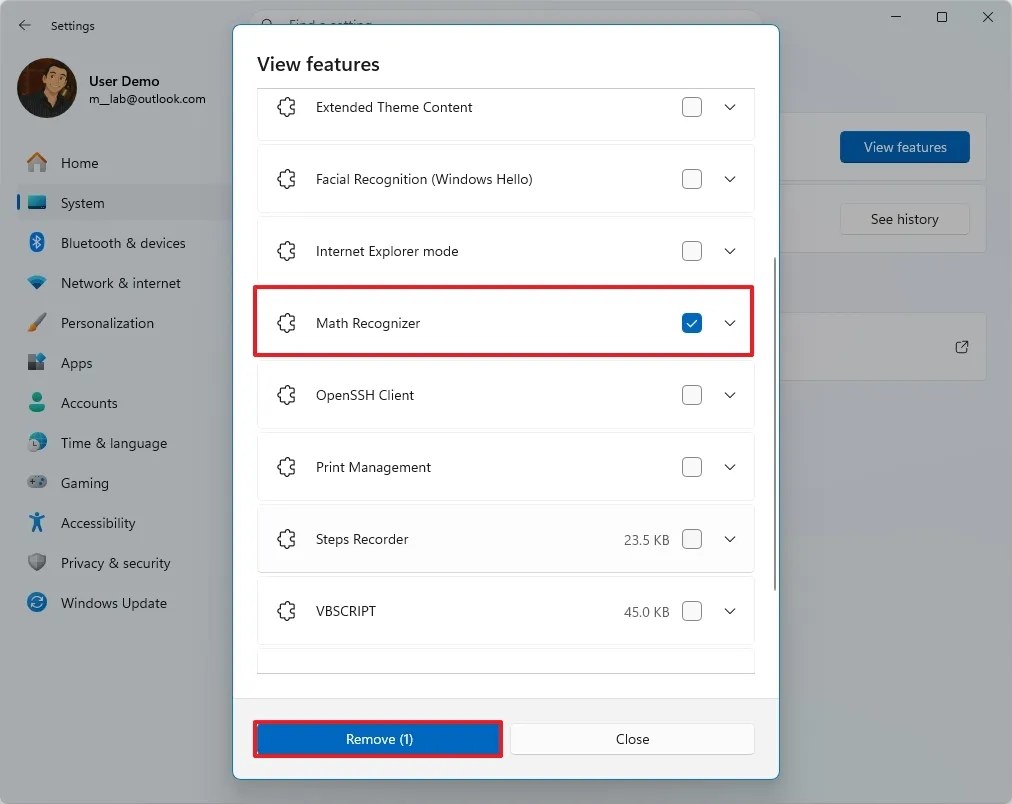Click the Accessibility figure icon
1012x804 pixels.
(37, 522)
